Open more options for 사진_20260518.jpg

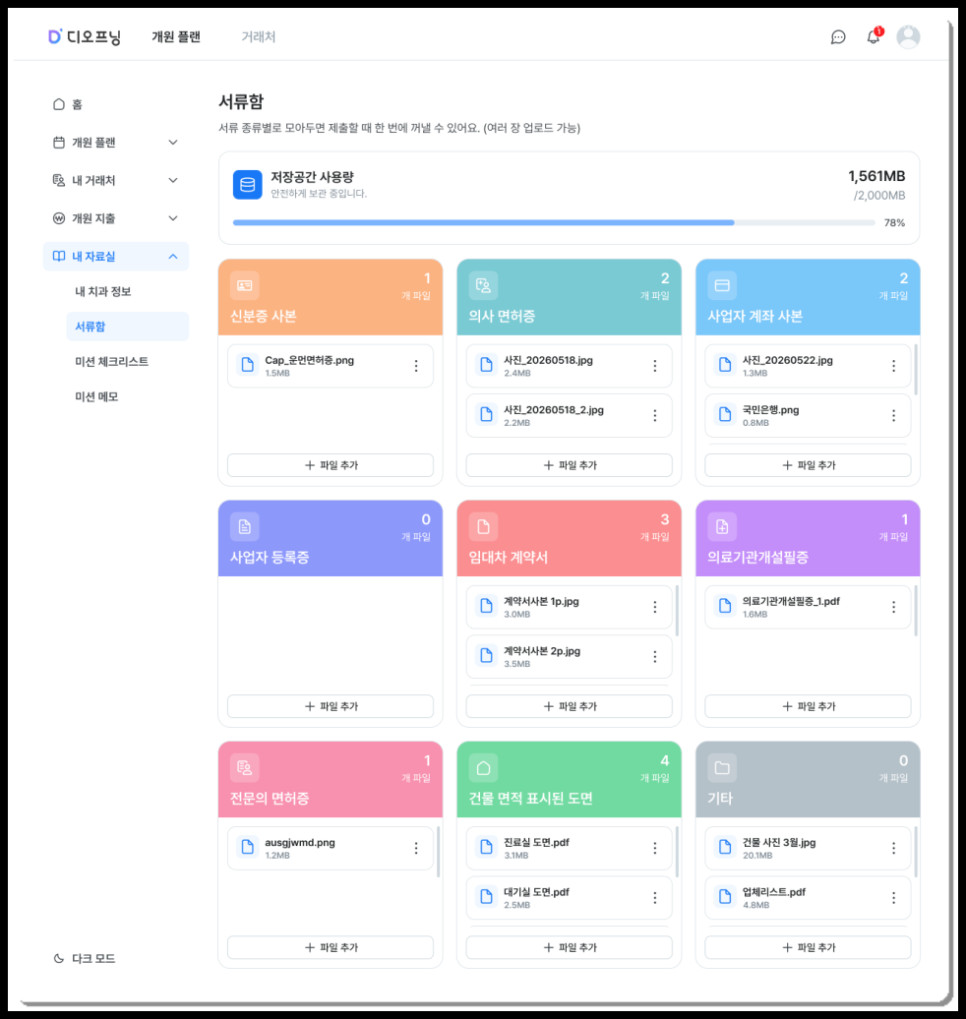655,366
